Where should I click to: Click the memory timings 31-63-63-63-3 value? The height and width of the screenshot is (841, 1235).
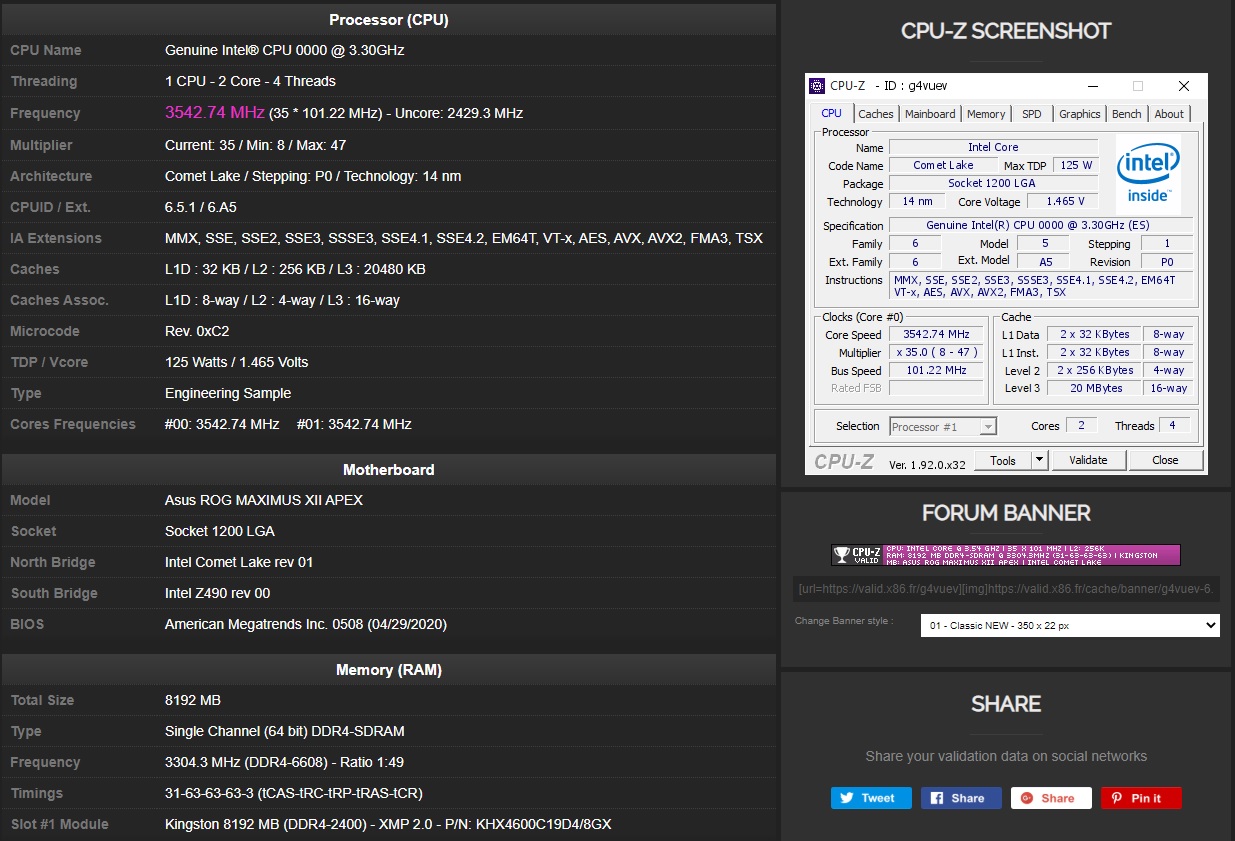pos(294,793)
